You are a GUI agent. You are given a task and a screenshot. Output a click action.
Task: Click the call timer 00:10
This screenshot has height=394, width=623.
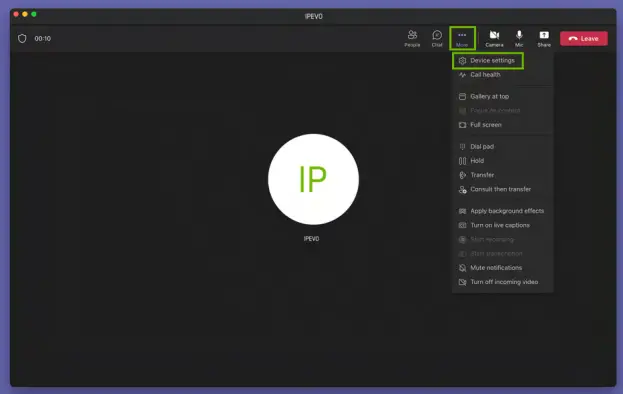pos(43,39)
